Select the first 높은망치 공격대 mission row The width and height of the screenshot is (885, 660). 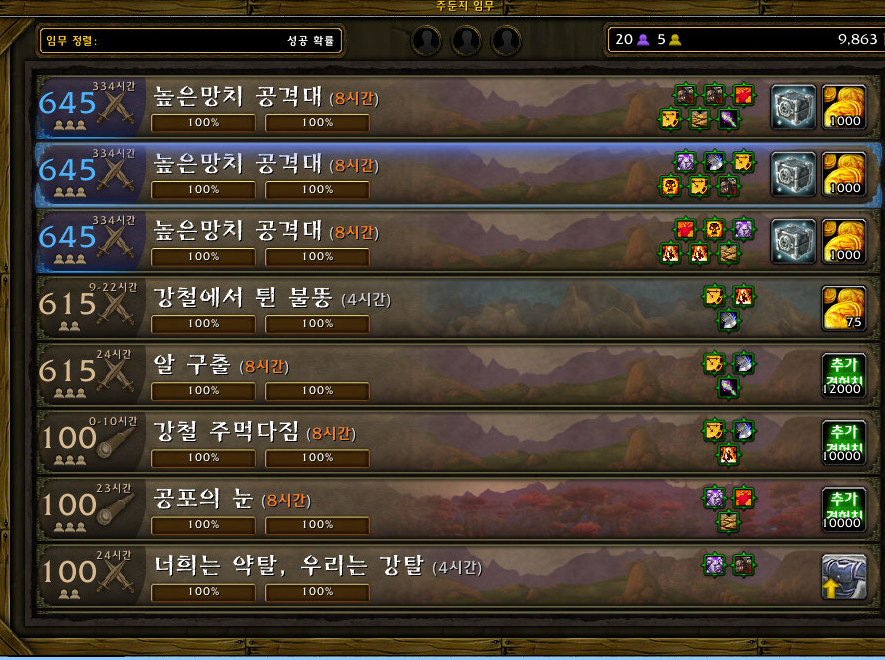[x=457, y=108]
